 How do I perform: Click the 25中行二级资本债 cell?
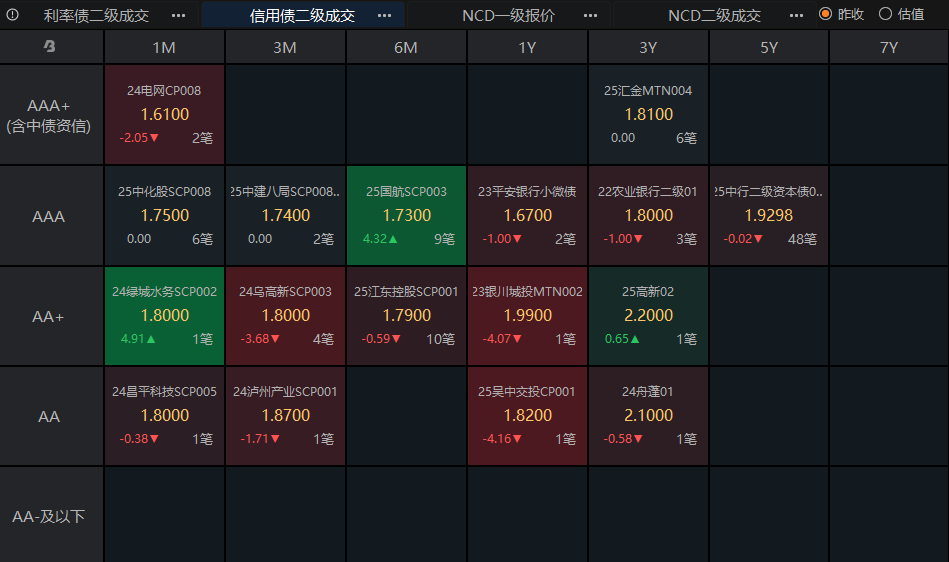coord(769,215)
